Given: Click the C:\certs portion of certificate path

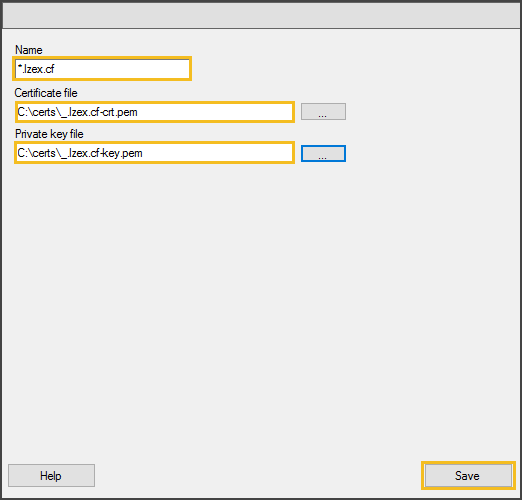Looking at the screenshot, I should click(x=36, y=112).
